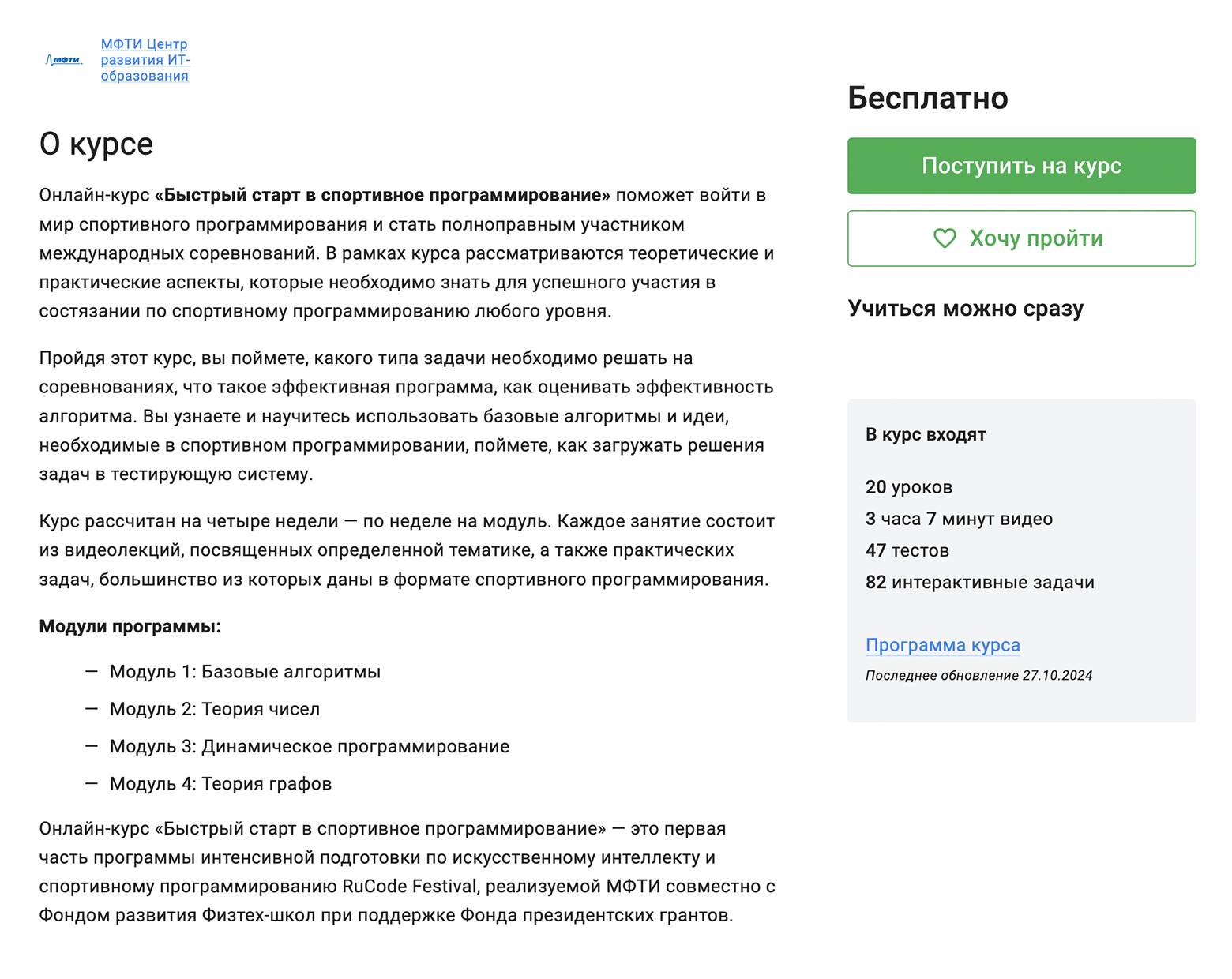Click the МФТИ logo icon

coord(63,58)
